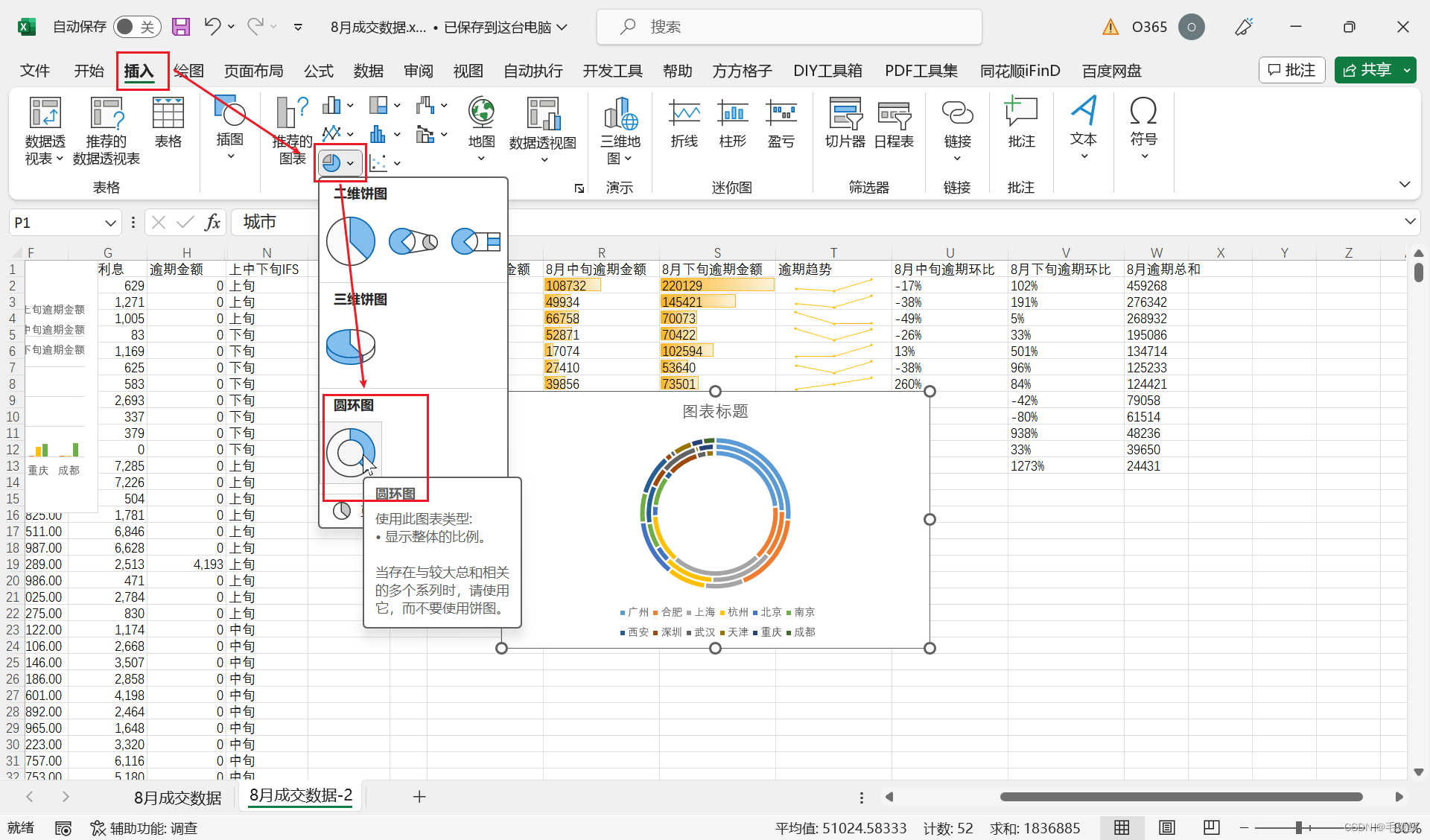Click the horizontal scrollbar thumb
Image resolution: width=1430 pixels, height=840 pixels.
pyautogui.click(x=1181, y=797)
